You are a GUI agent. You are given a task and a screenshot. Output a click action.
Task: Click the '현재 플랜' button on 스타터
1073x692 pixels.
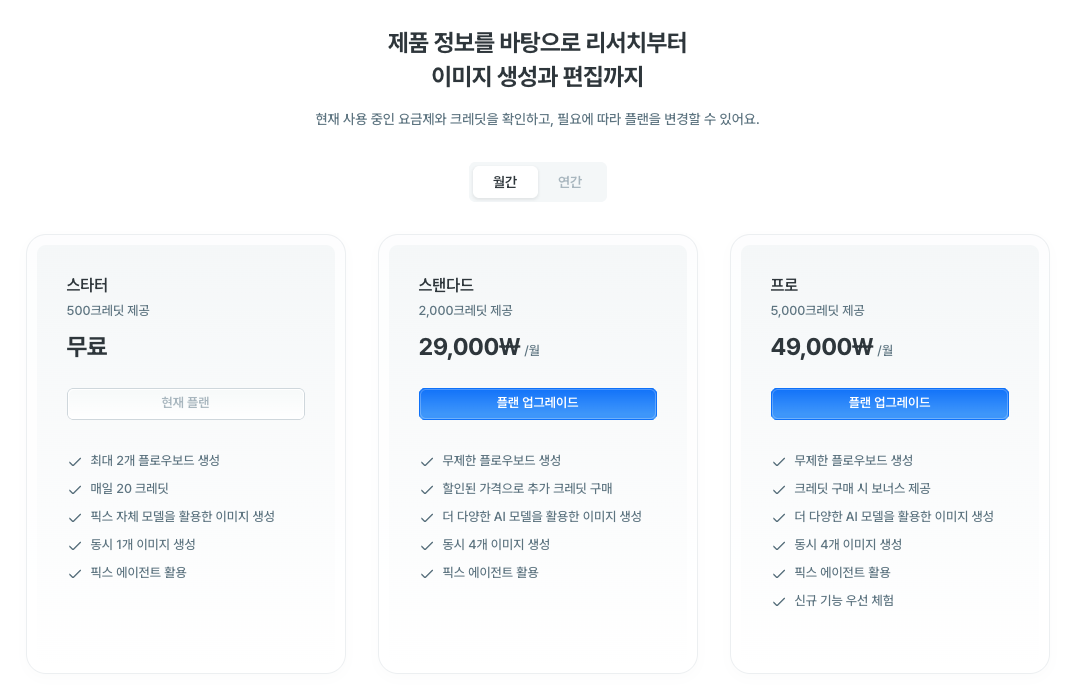pos(185,403)
